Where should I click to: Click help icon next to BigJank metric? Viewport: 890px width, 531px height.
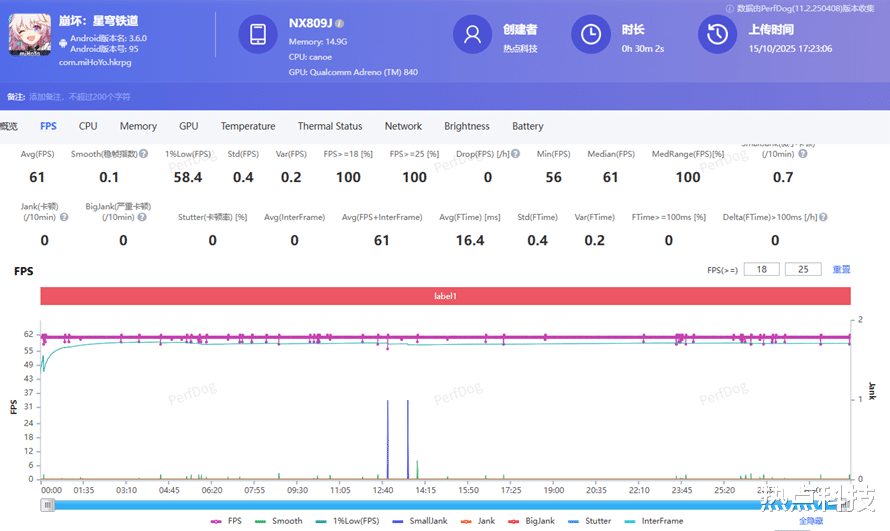coord(159,217)
